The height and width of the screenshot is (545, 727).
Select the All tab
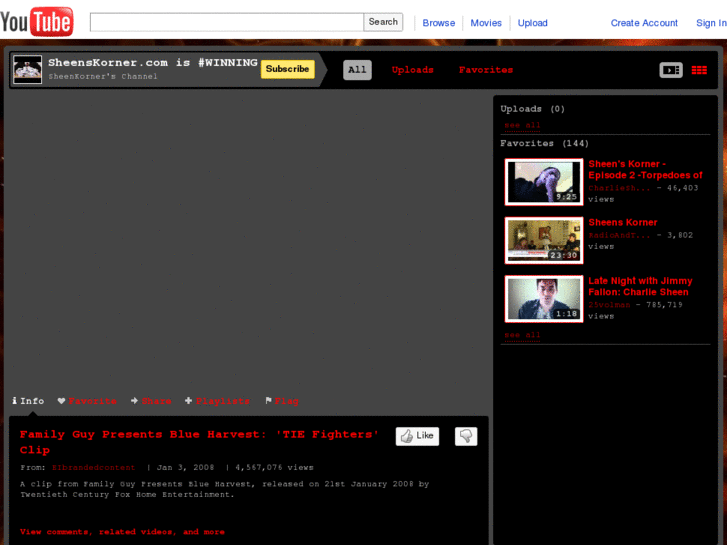click(x=357, y=70)
